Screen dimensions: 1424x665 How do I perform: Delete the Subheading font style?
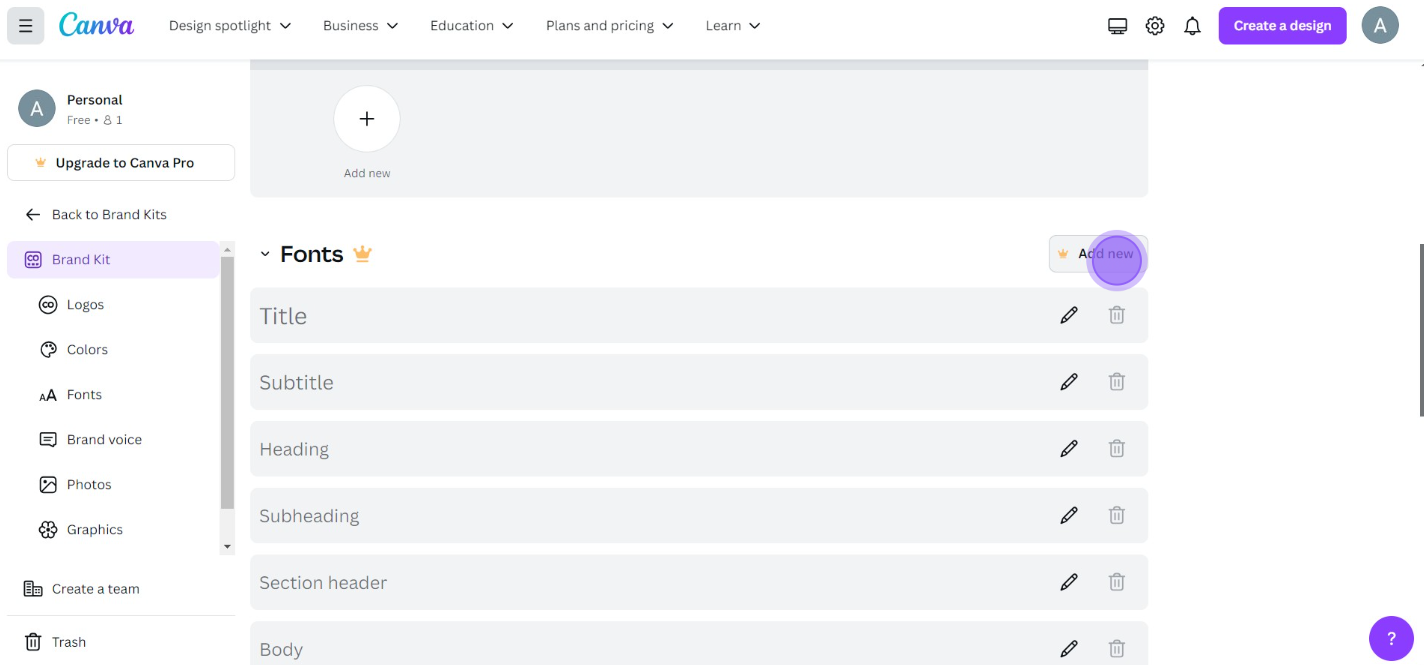[x=1117, y=516]
